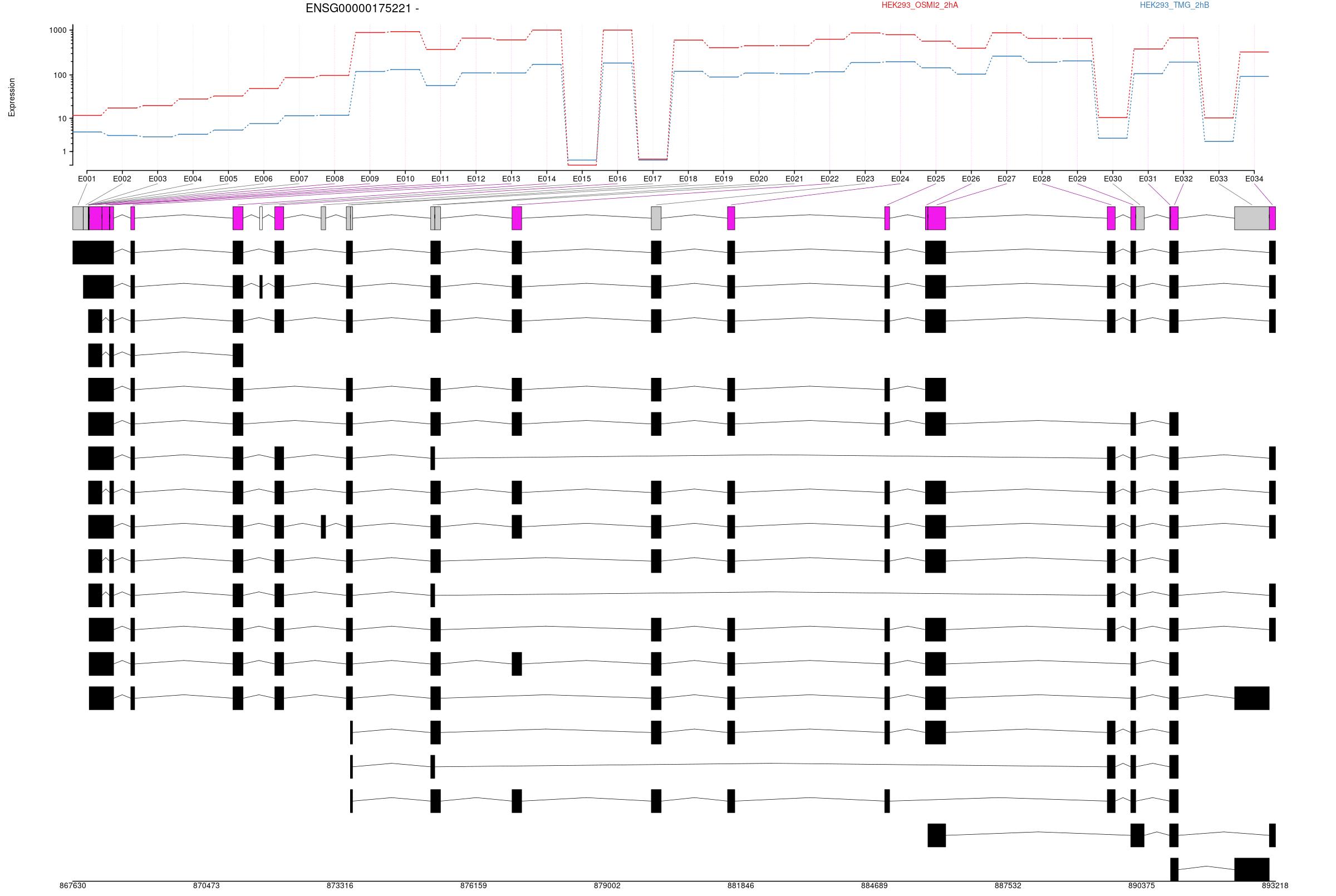Click exon label E022

pyautogui.click(x=830, y=179)
